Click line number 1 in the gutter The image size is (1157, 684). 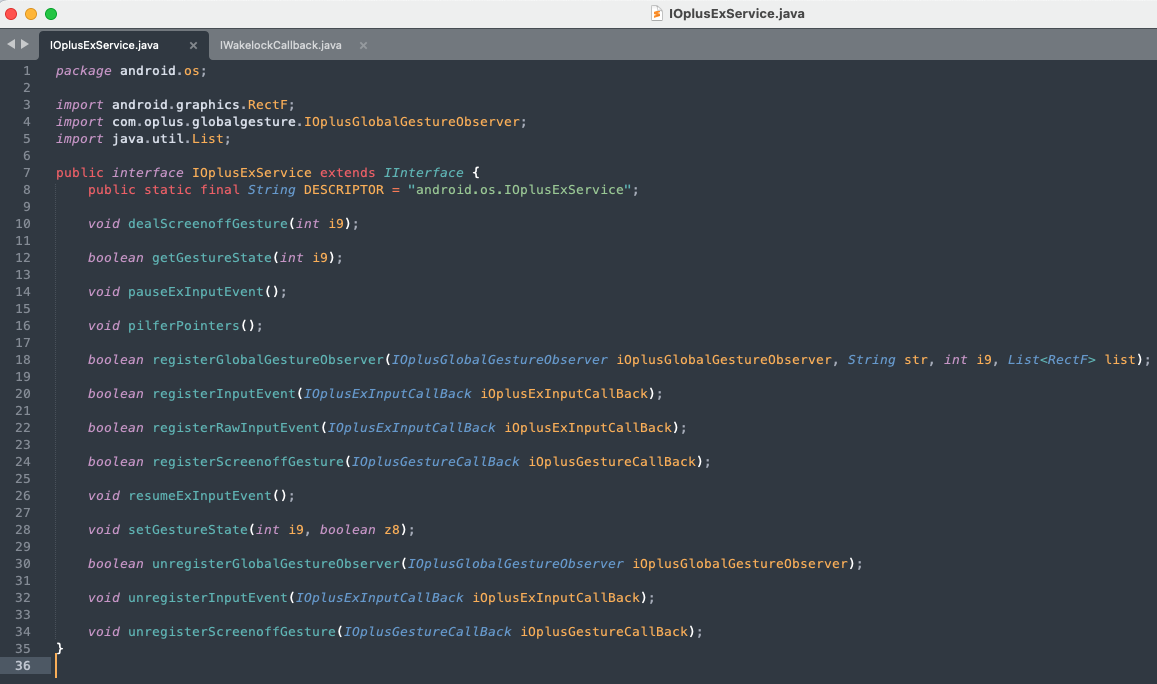(x=27, y=71)
